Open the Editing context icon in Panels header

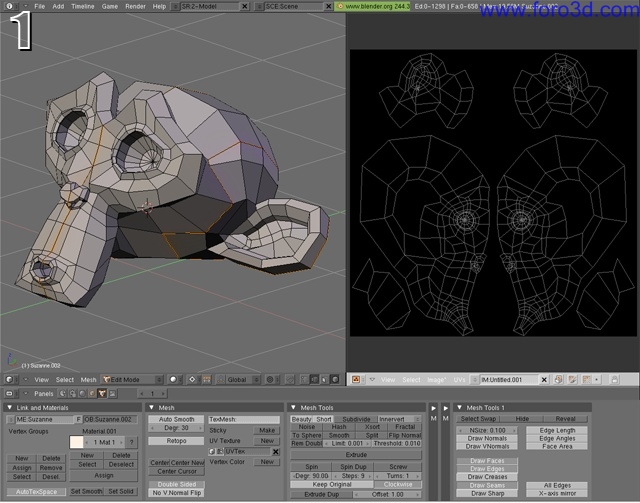point(102,394)
